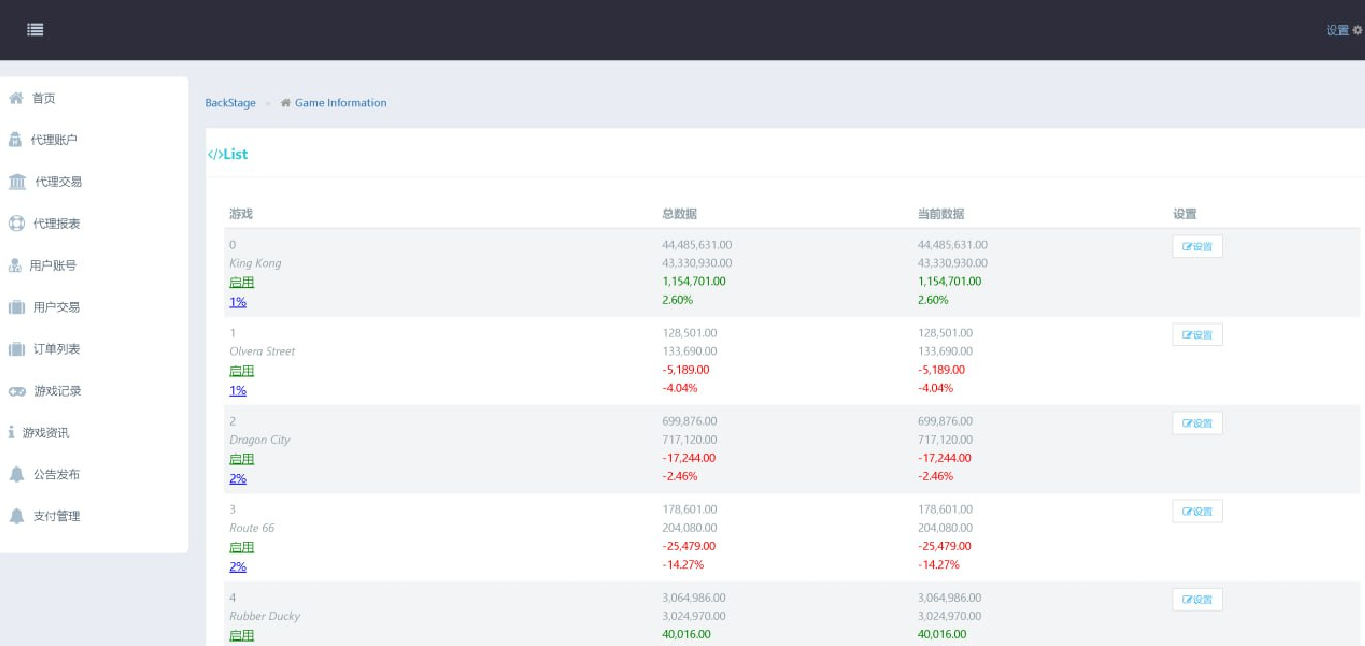Click the BackStage breadcrumb link
Screen dimensions: 1365x646
(230, 103)
